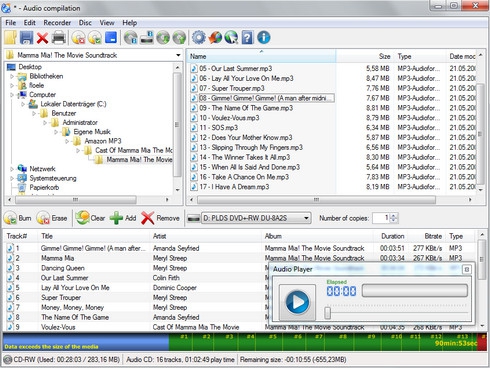Screen dimensions: 490x368
Task: Click the red Remove button
Action: click(x=160, y=218)
